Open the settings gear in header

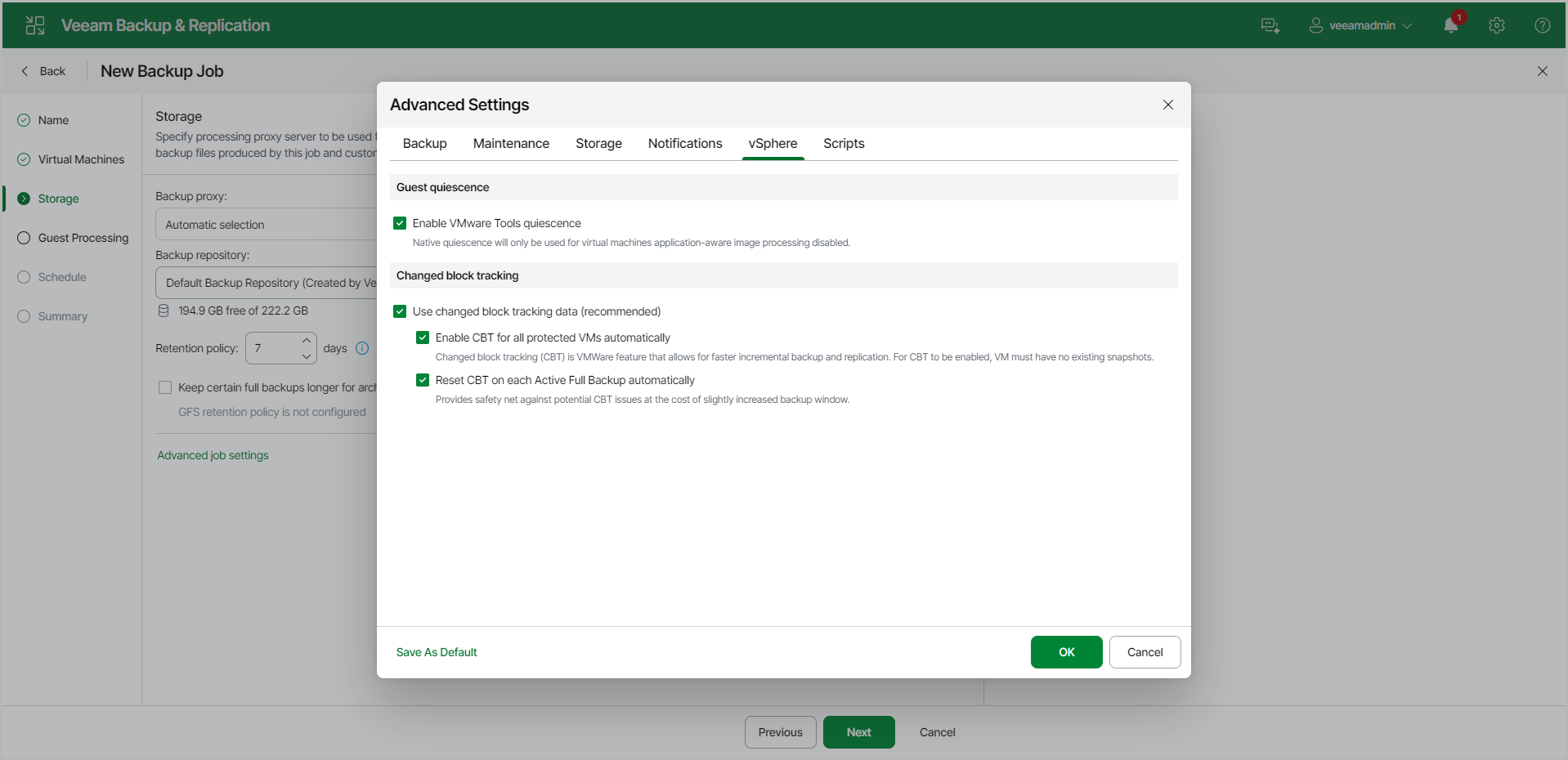pyautogui.click(x=1496, y=25)
